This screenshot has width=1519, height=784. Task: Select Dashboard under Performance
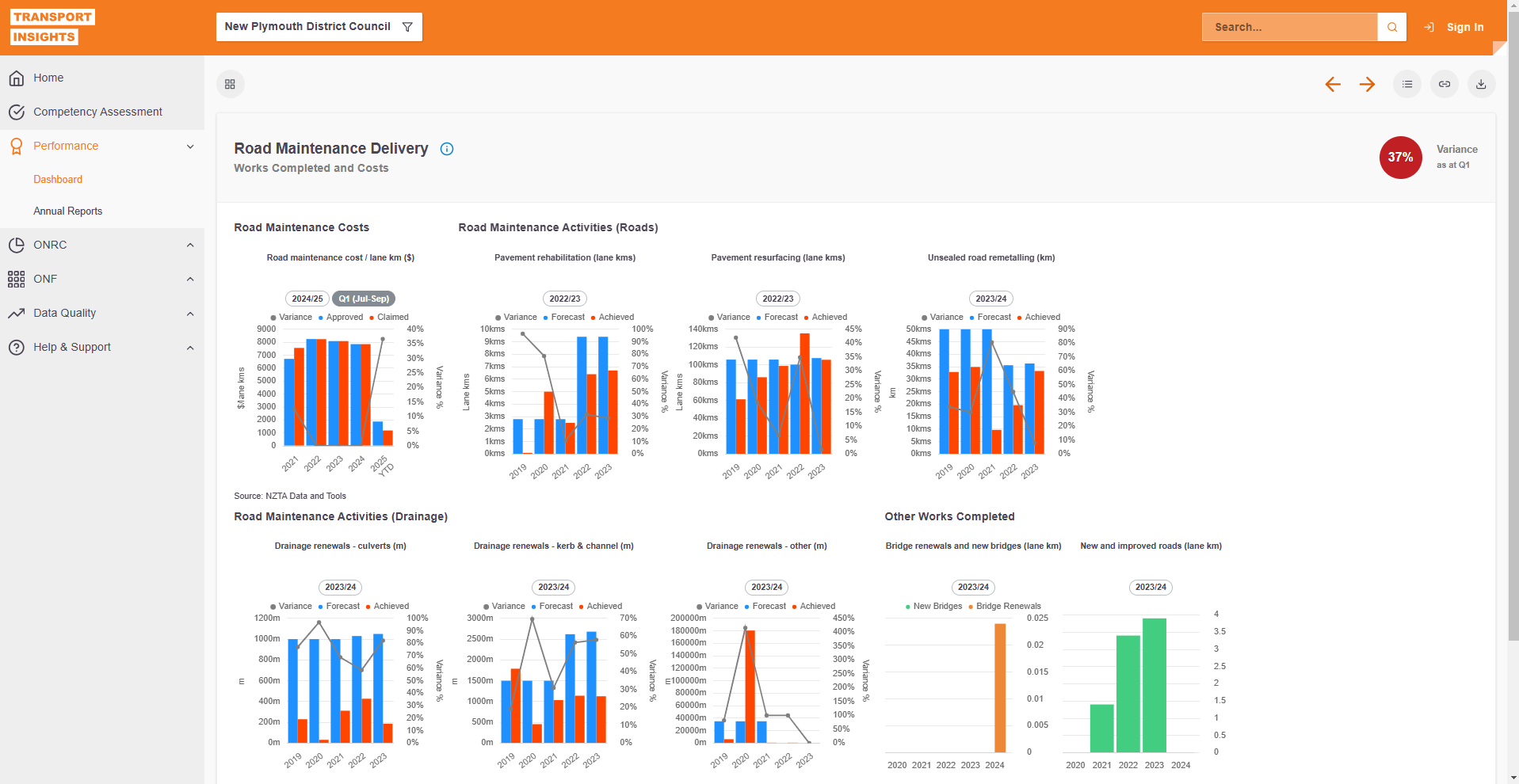[58, 180]
